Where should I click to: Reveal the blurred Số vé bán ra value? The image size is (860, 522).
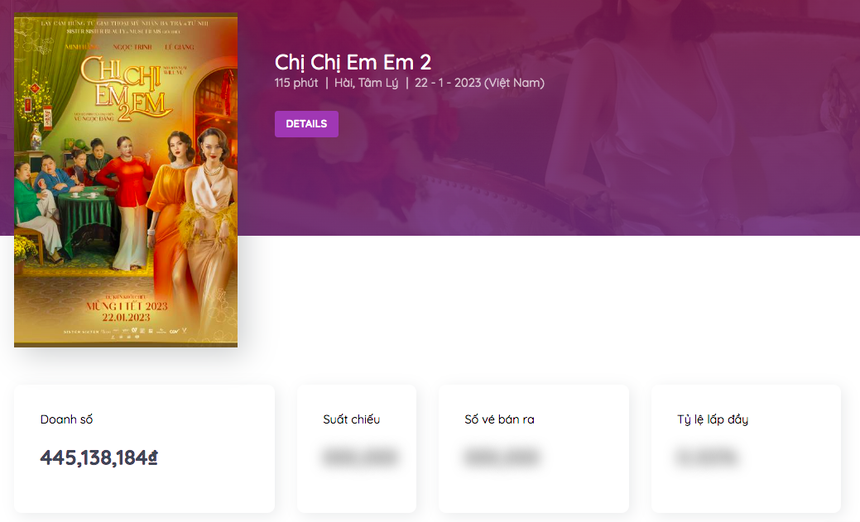click(x=501, y=457)
